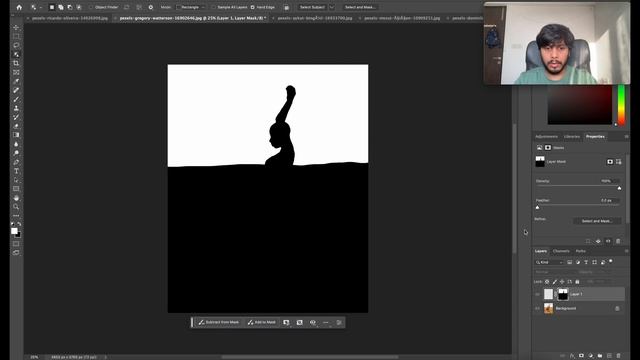Screen dimensions: 640x360
Task: Select the Clone Stamp tool
Action: [x=16, y=108]
